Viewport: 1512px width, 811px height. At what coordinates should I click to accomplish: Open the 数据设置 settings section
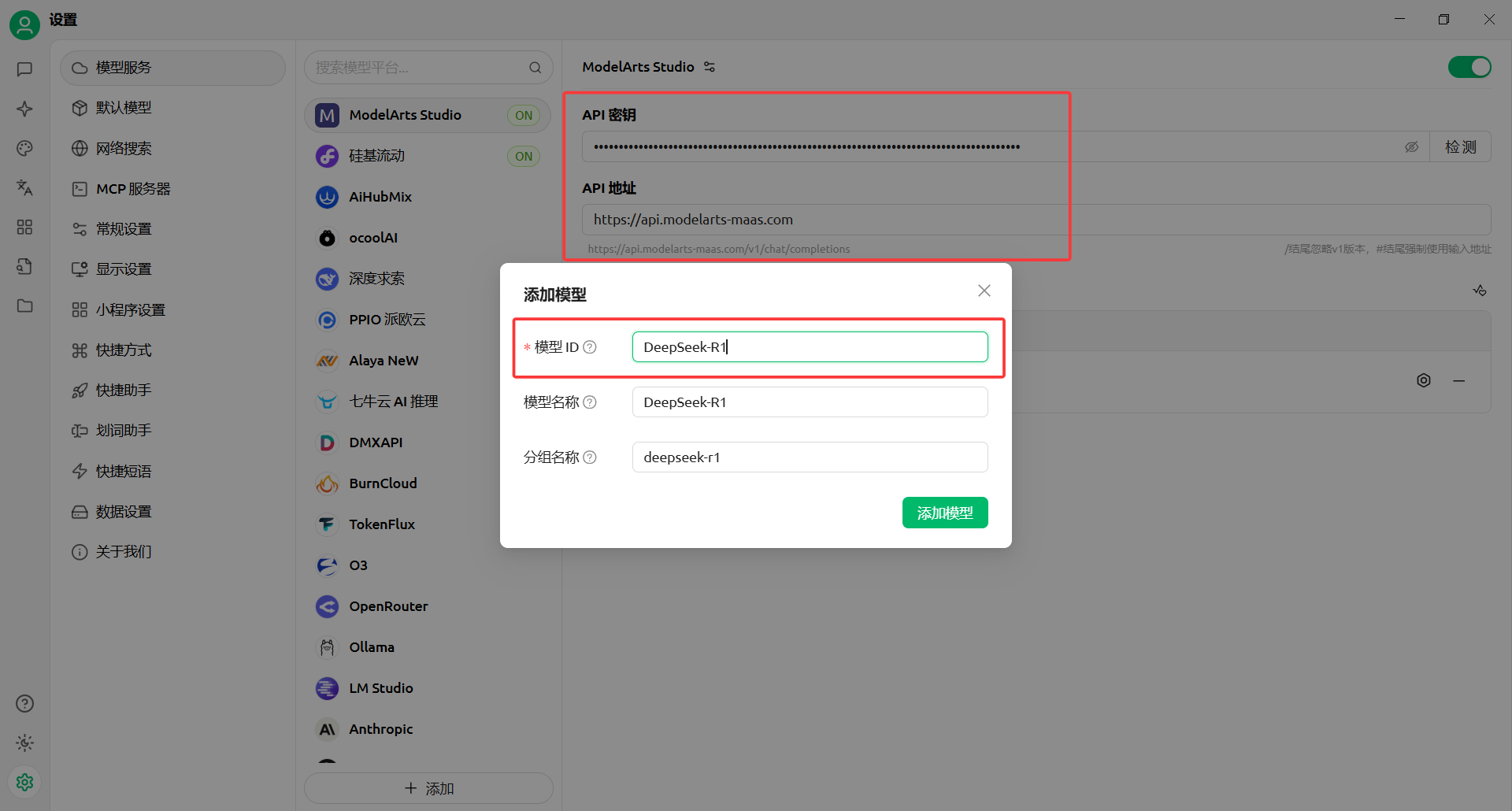tap(172, 512)
